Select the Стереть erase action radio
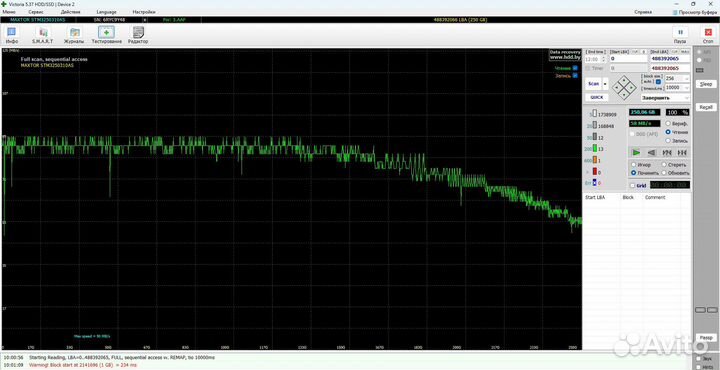The image size is (720, 370). 664,164
